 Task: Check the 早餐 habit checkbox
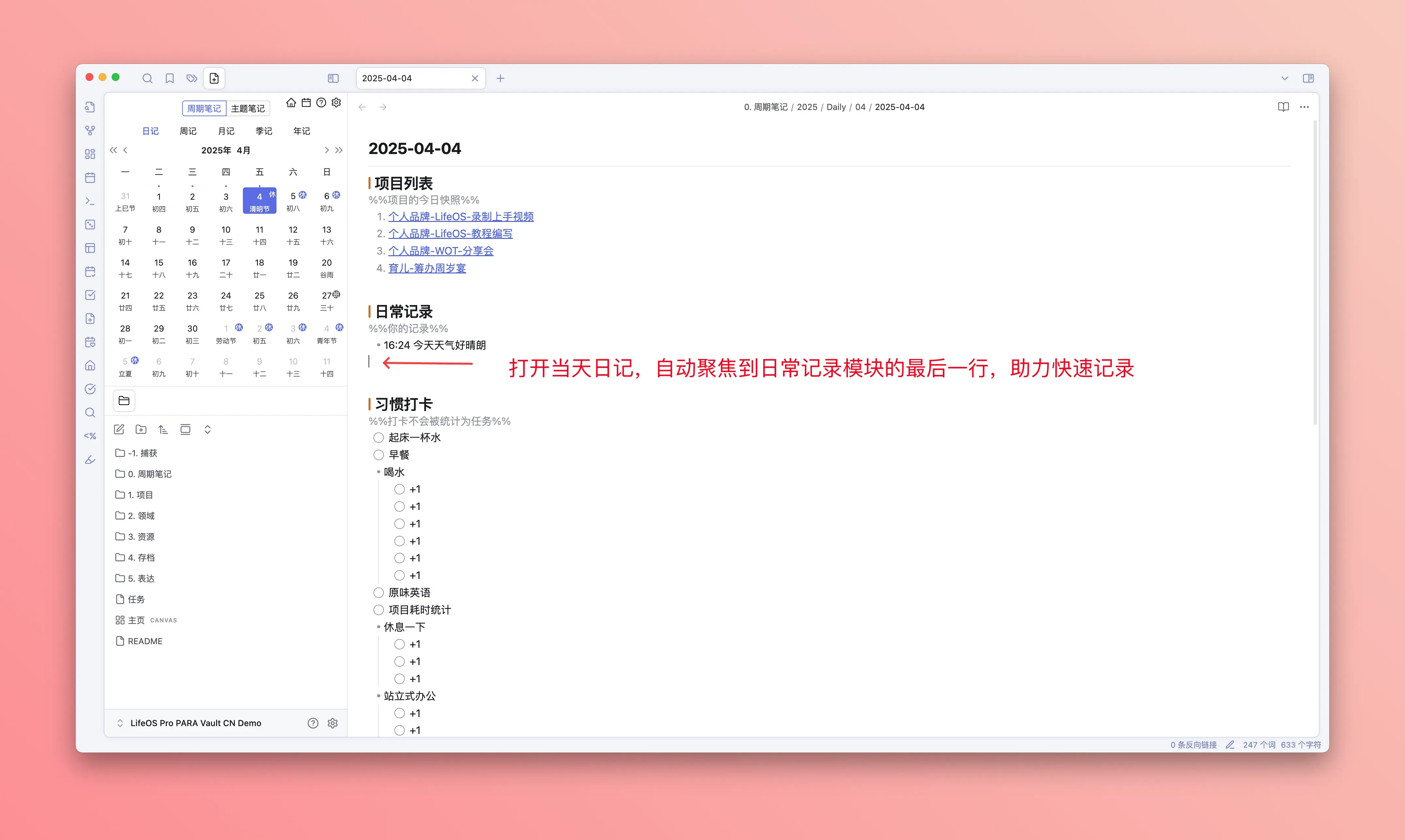pos(379,455)
